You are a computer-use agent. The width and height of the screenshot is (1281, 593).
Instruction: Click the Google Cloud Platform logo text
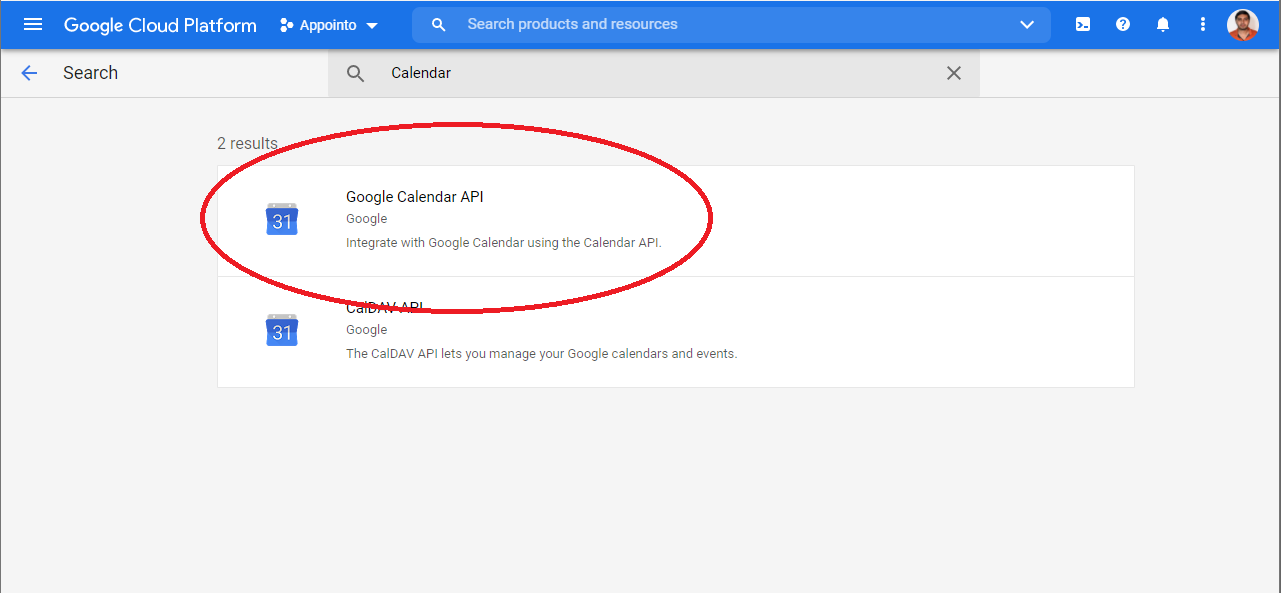(160, 25)
